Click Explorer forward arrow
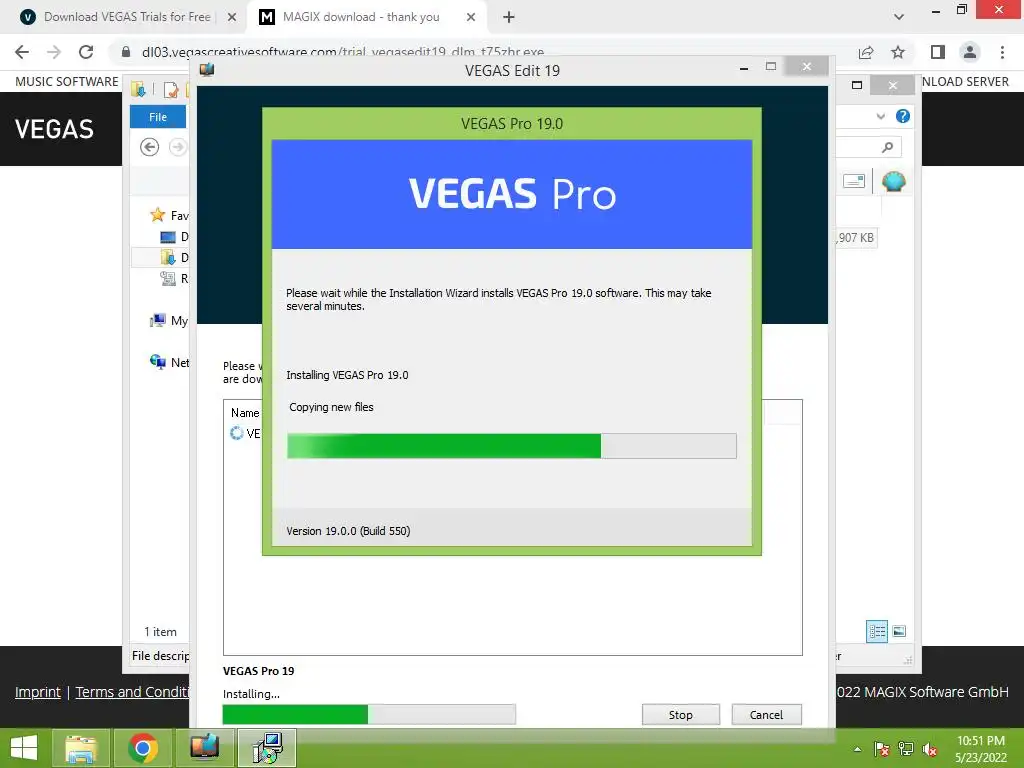 (x=178, y=147)
